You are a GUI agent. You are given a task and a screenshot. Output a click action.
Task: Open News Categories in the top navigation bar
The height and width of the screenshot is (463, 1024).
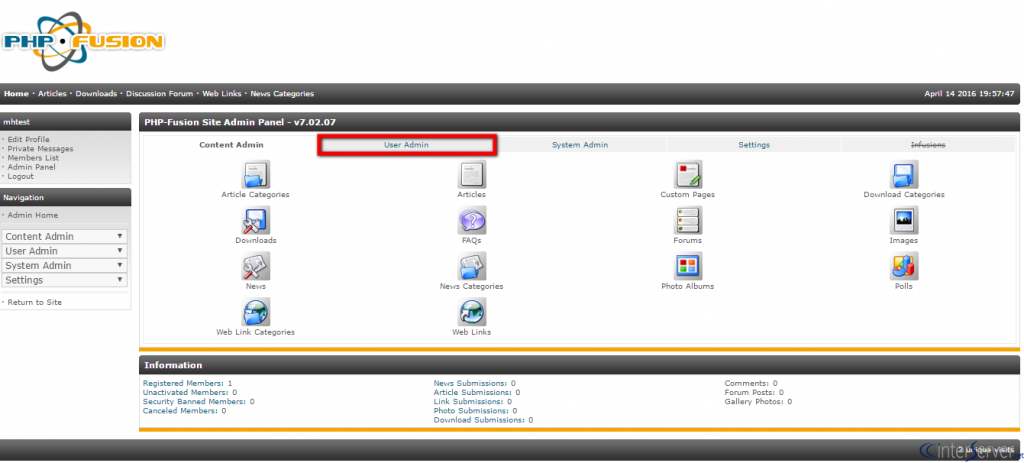click(282, 93)
